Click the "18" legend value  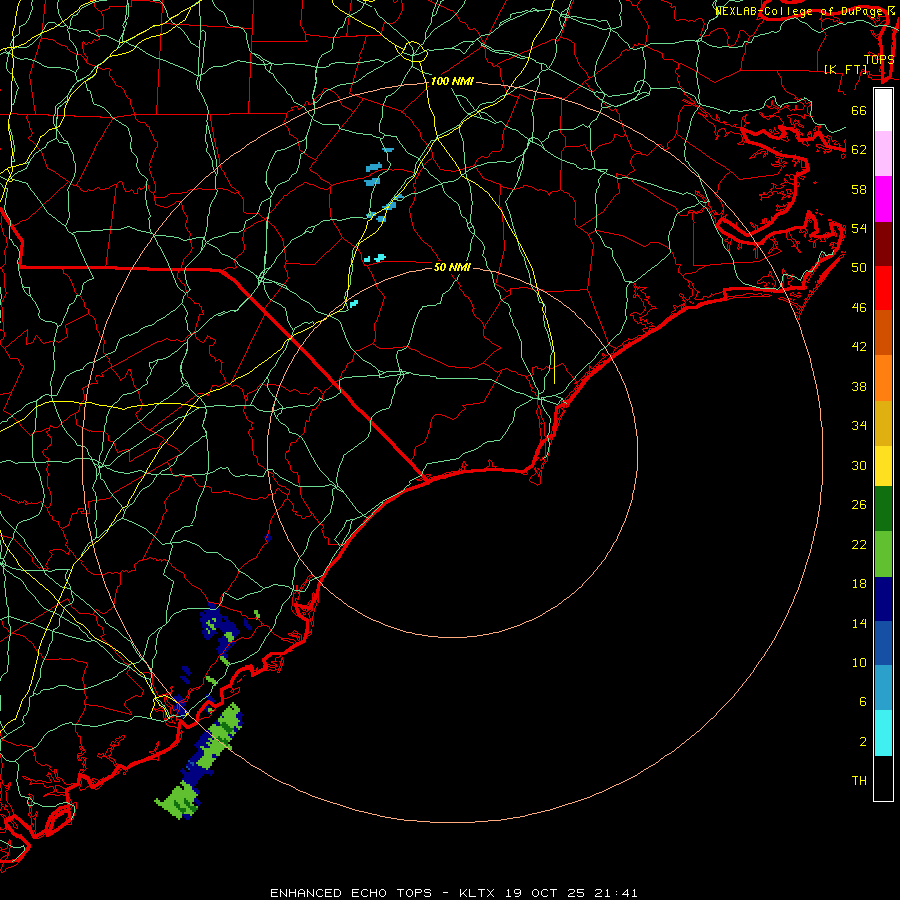859,584
